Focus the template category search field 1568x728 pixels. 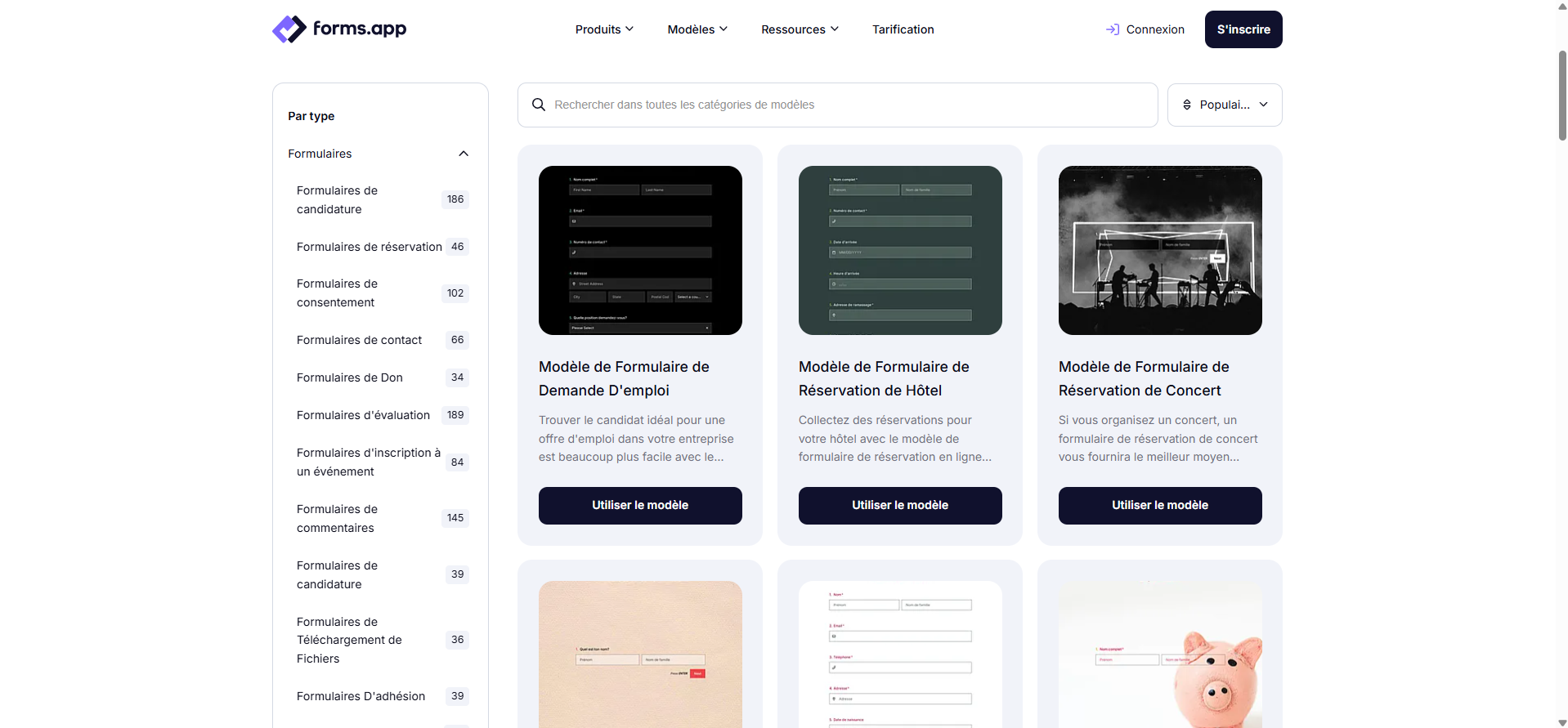[x=838, y=105]
